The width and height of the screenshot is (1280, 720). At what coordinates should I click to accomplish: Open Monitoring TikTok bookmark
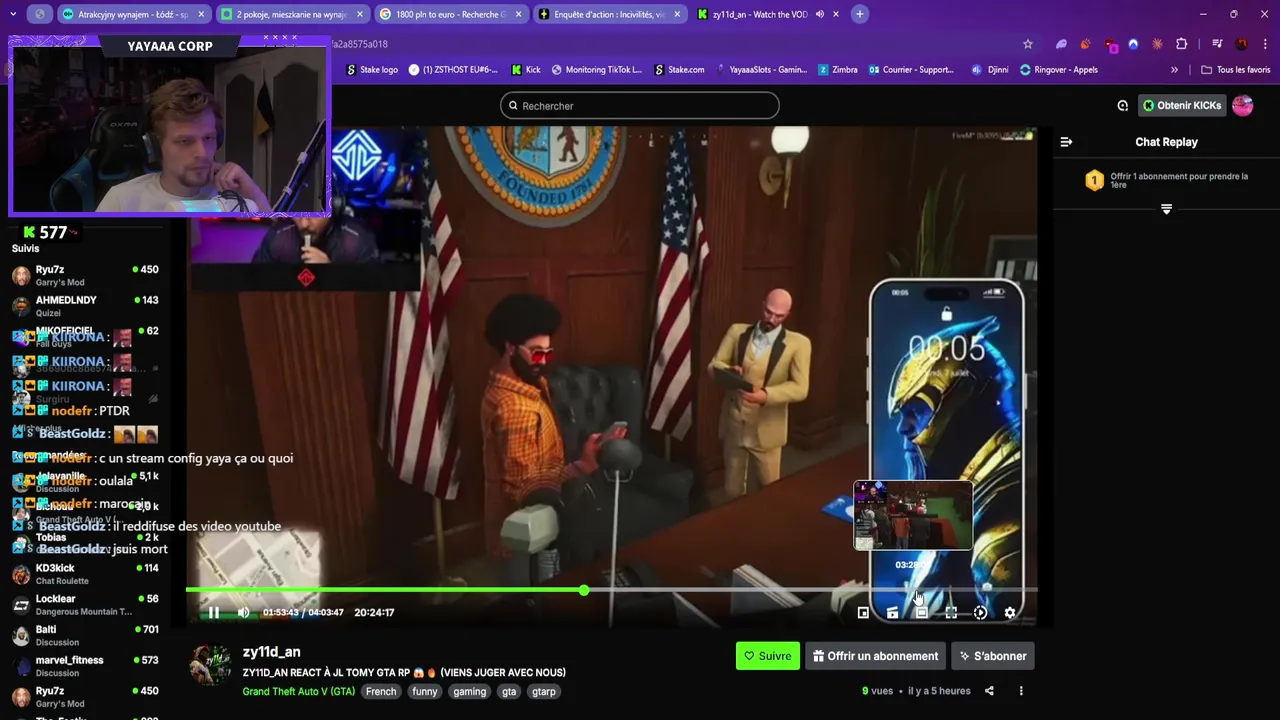pyautogui.click(x=597, y=70)
